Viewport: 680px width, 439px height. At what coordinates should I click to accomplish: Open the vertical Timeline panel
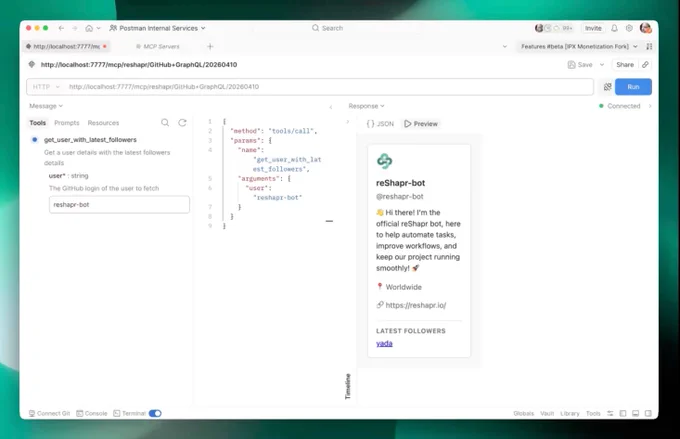click(x=347, y=386)
